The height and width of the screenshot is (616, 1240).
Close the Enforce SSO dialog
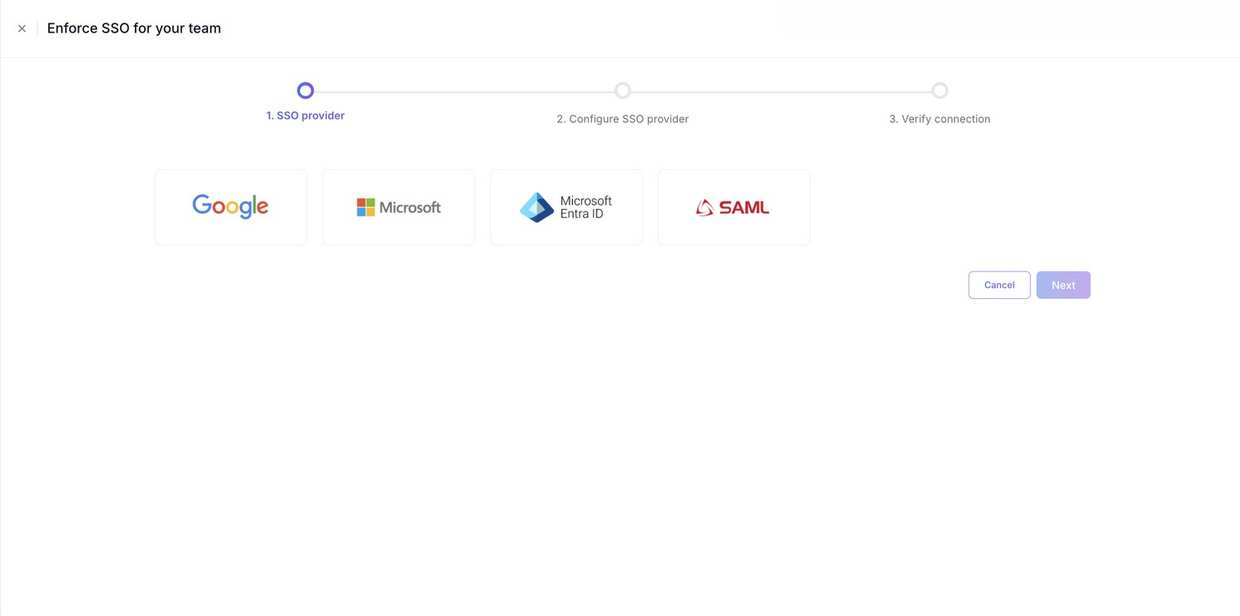click(22, 29)
